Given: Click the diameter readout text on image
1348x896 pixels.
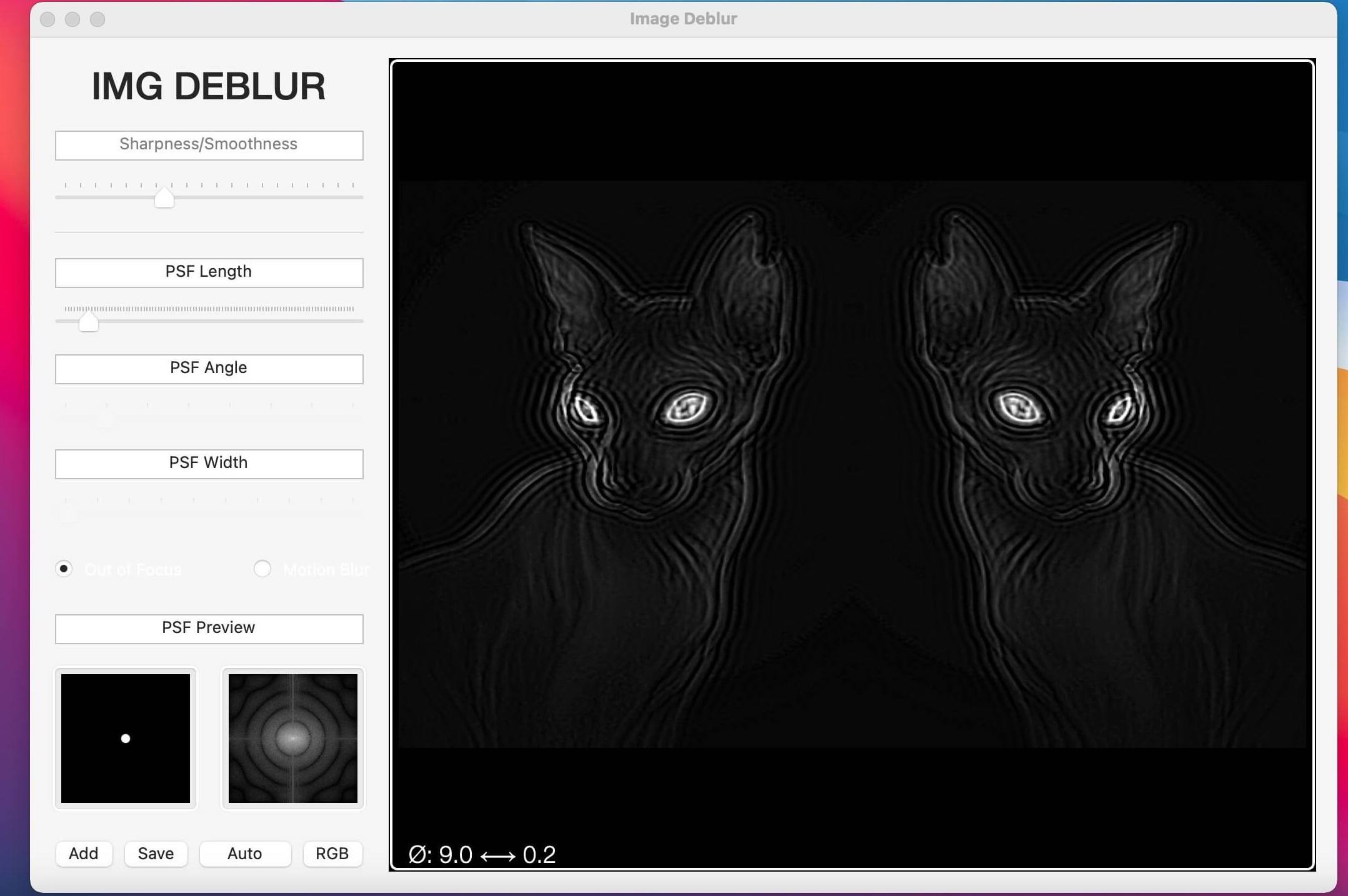Looking at the screenshot, I should pyautogui.click(x=482, y=854).
